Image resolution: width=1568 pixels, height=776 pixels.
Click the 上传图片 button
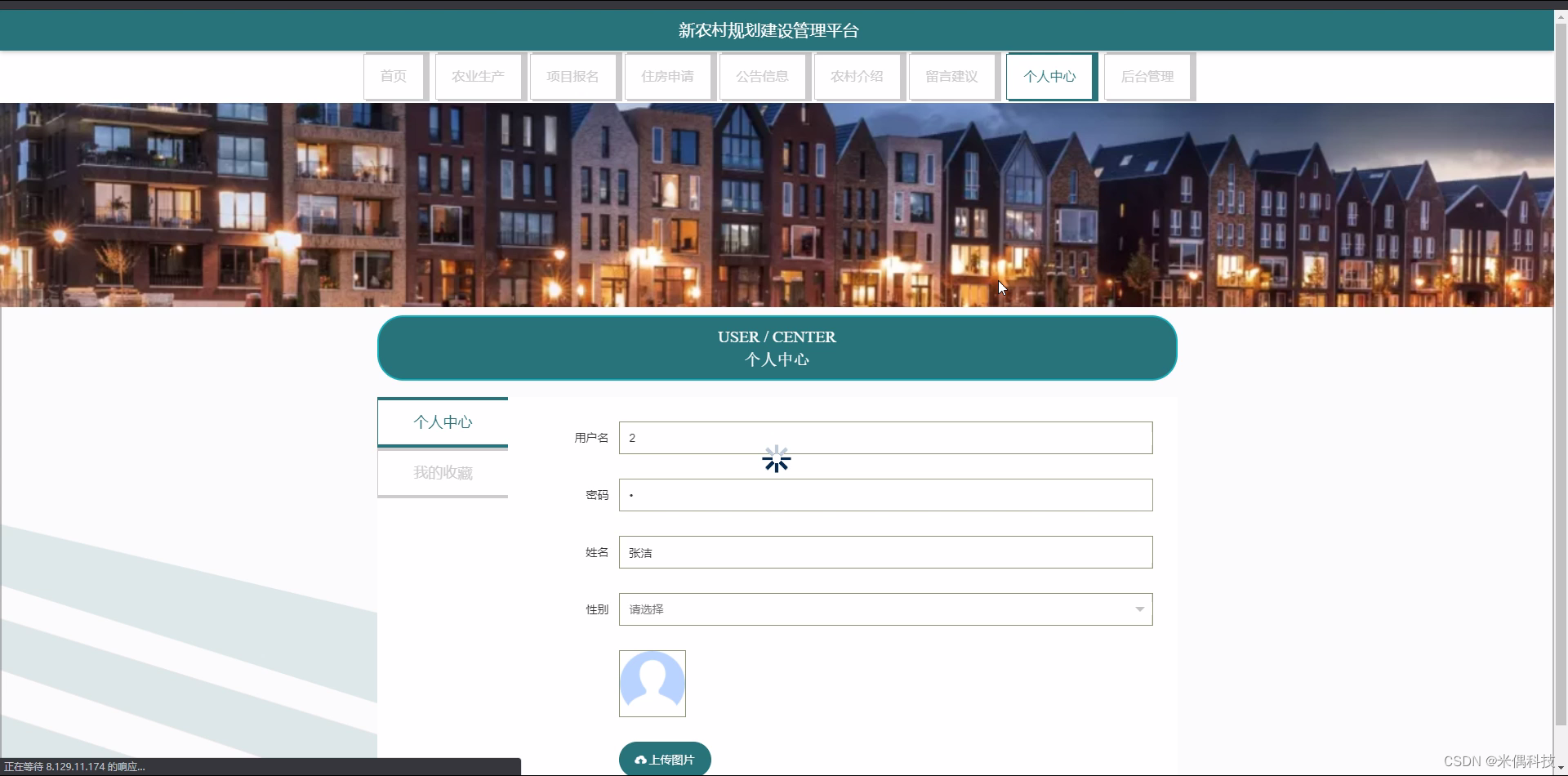click(x=665, y=760)
